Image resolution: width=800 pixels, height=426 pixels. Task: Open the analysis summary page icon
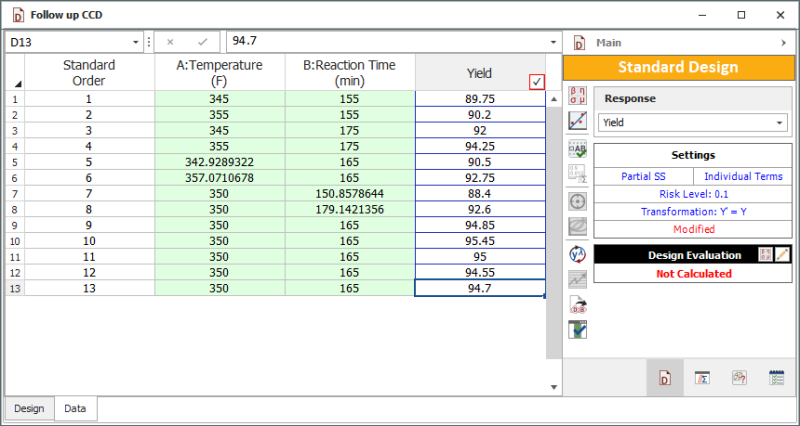pyautogui.click(x=703, y=377)
